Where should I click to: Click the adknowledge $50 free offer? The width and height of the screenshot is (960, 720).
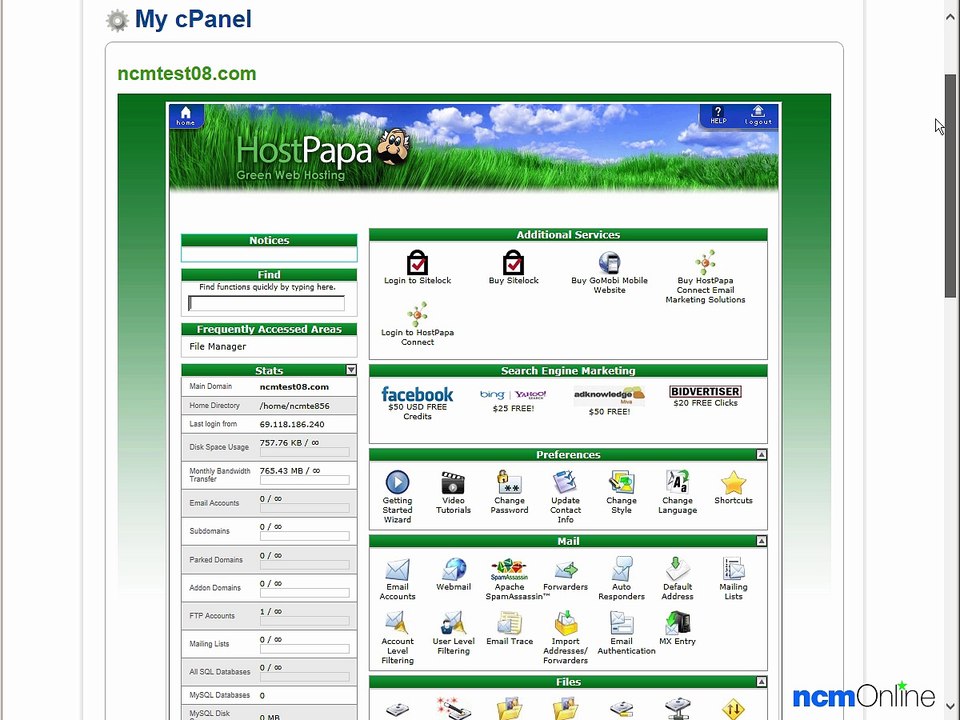[609, 401]
